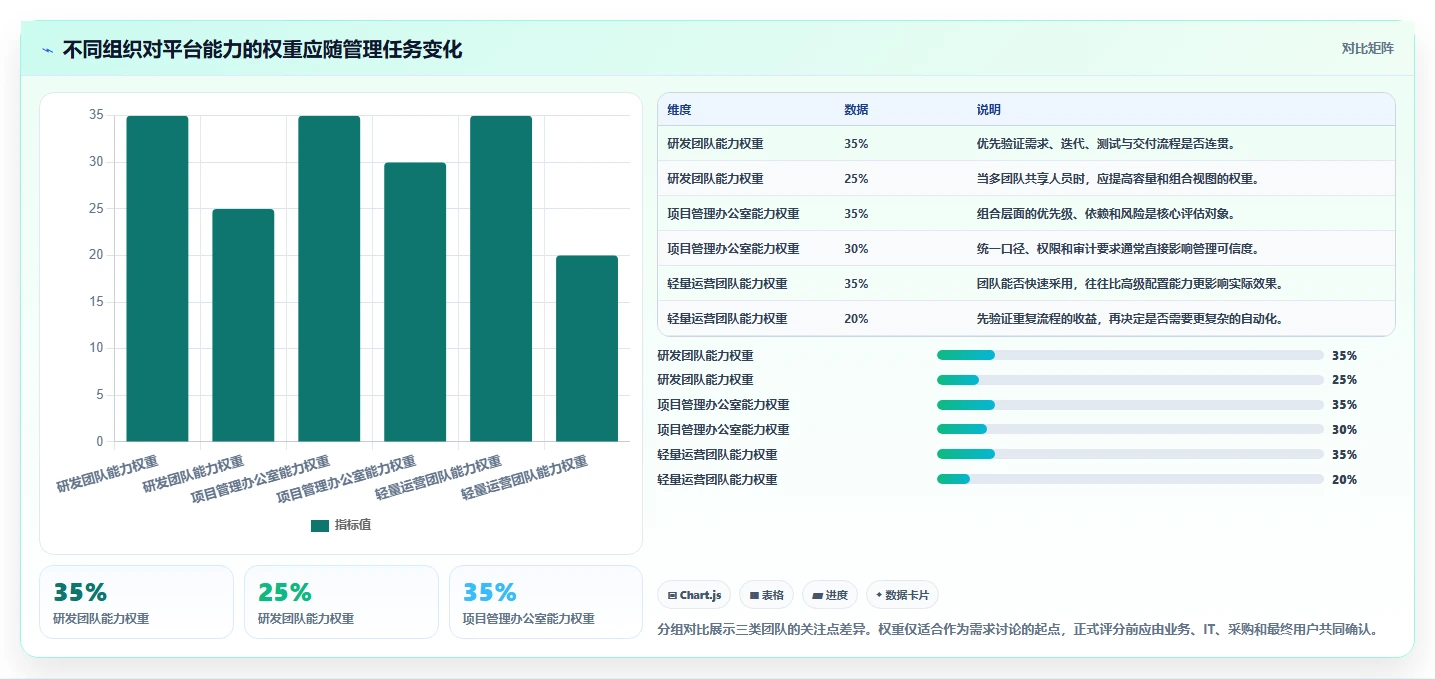The height and width of the screenshot is (679, 1435).
Task: Click the 研发团队能力权重 chart bar reaching 25
Action: click(x=243, y=325)
